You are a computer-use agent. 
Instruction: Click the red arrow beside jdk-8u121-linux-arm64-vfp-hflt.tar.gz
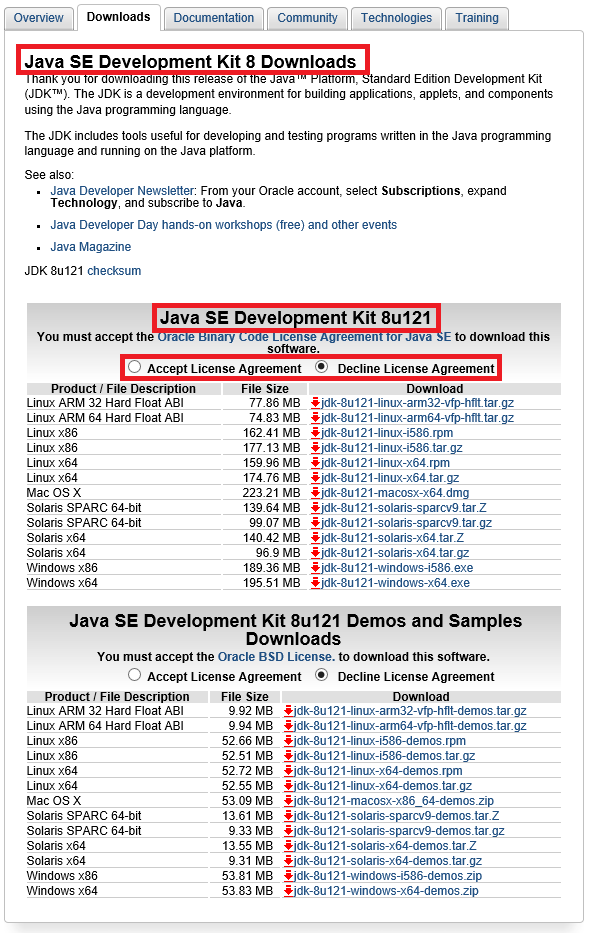(x=316, y=418)
